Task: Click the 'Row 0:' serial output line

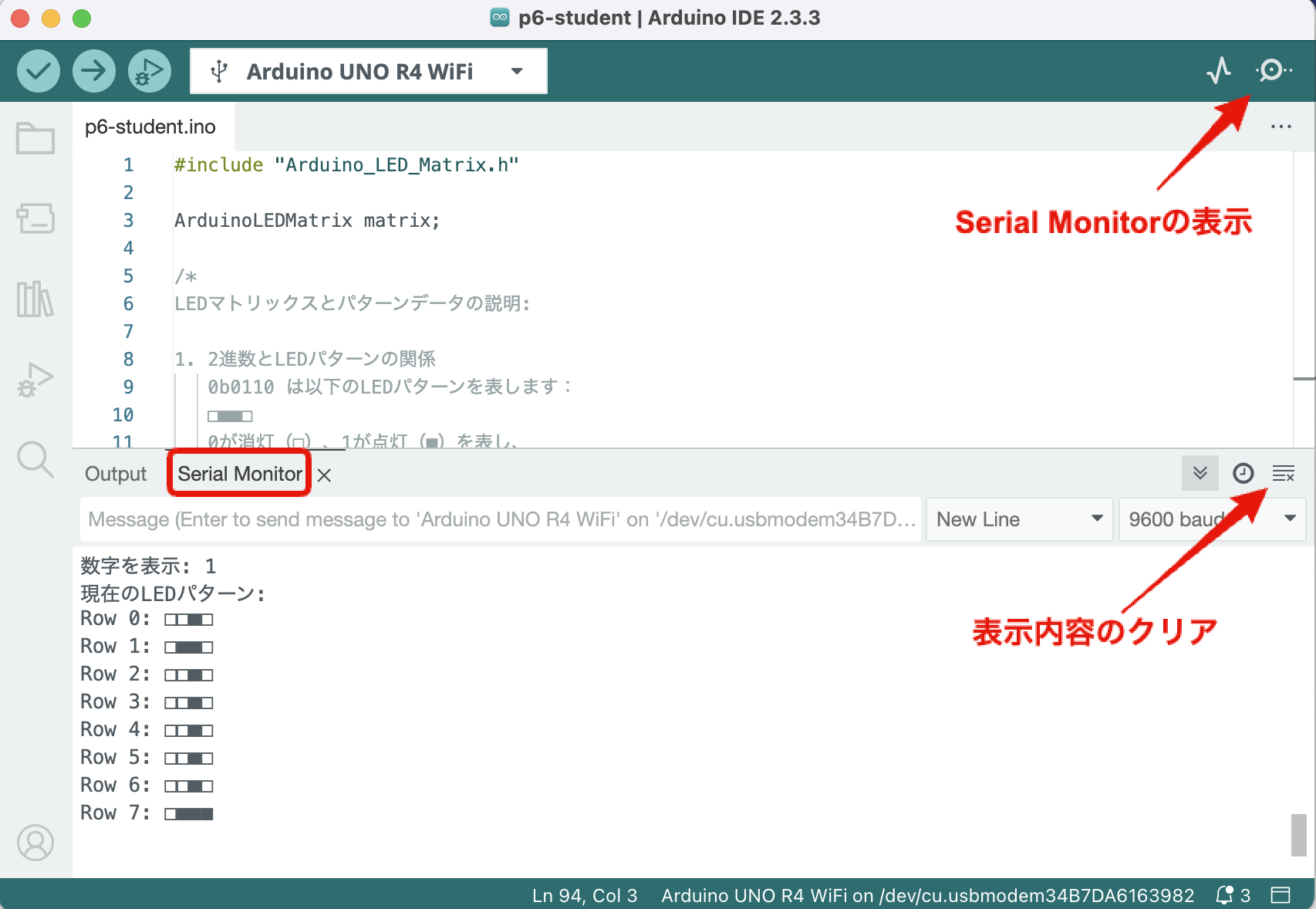Action: (147, 618)
